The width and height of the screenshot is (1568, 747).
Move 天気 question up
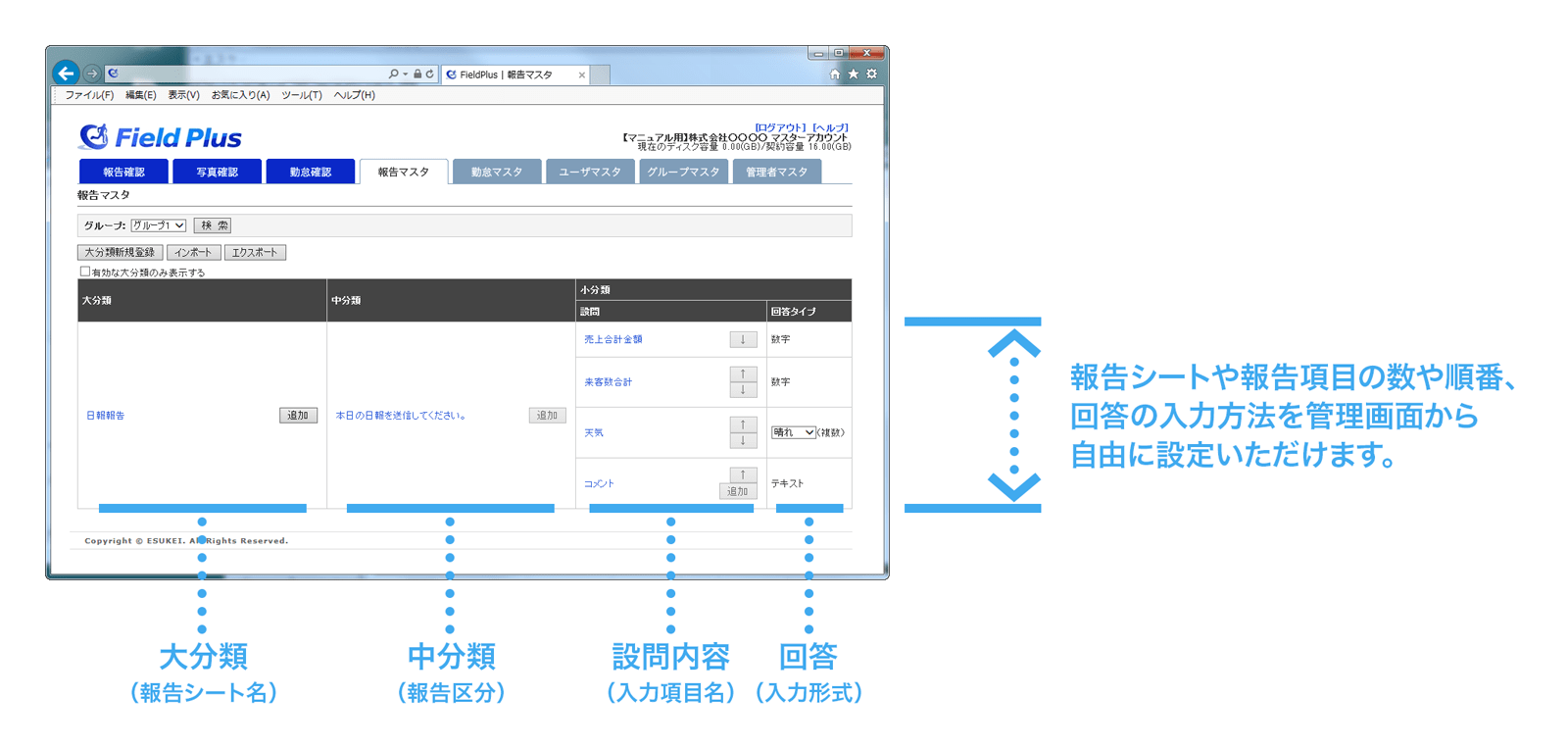[743, 424]
